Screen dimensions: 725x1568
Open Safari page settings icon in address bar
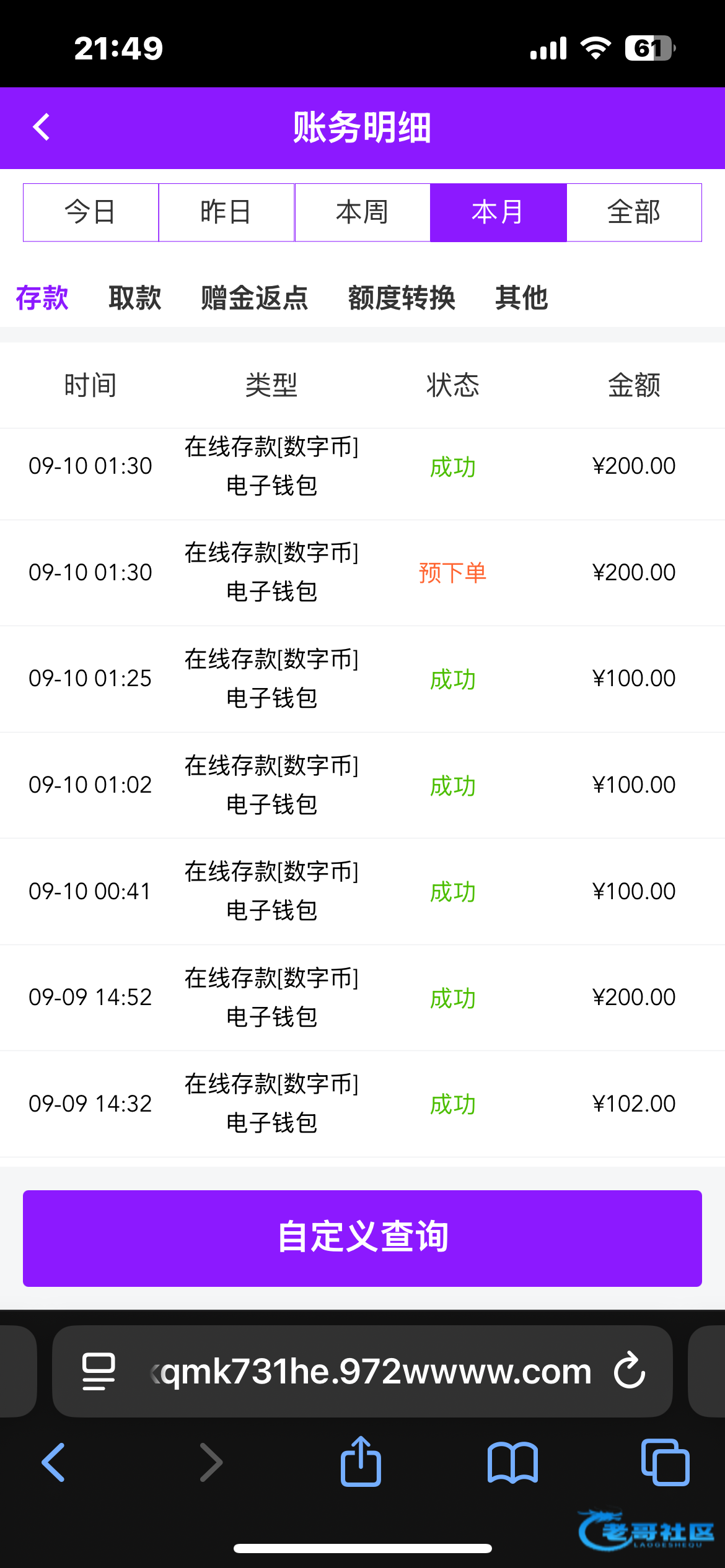tap(99, 1372)
